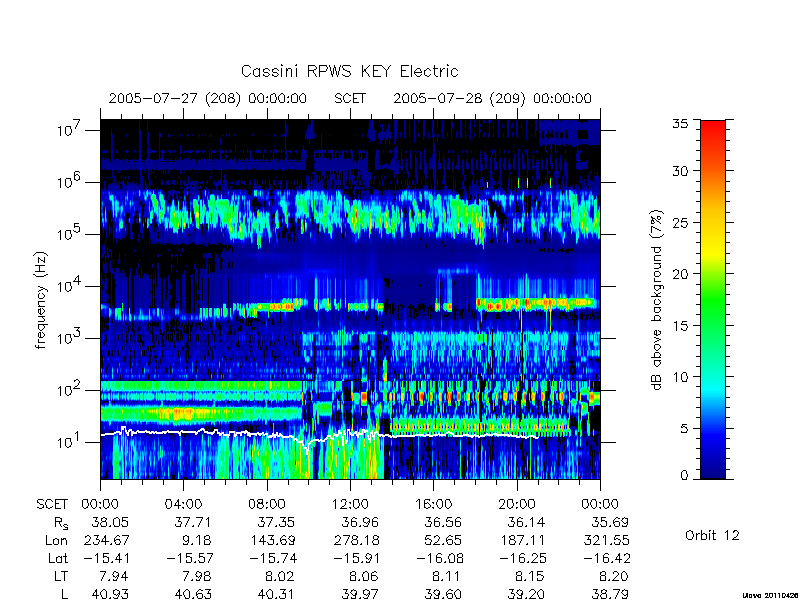Click the 'Rs' row header
Viewport: 800px width, 600px height.
60,523
